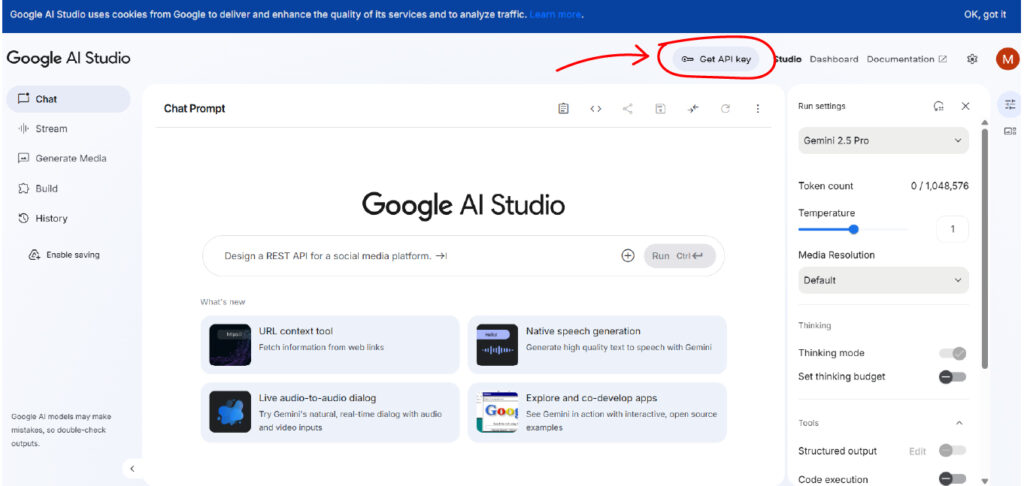The image size is (1024, 486).
Task: Open the Gemini 2.5 Pro model dropdown
Action: (x=883, y=141)
